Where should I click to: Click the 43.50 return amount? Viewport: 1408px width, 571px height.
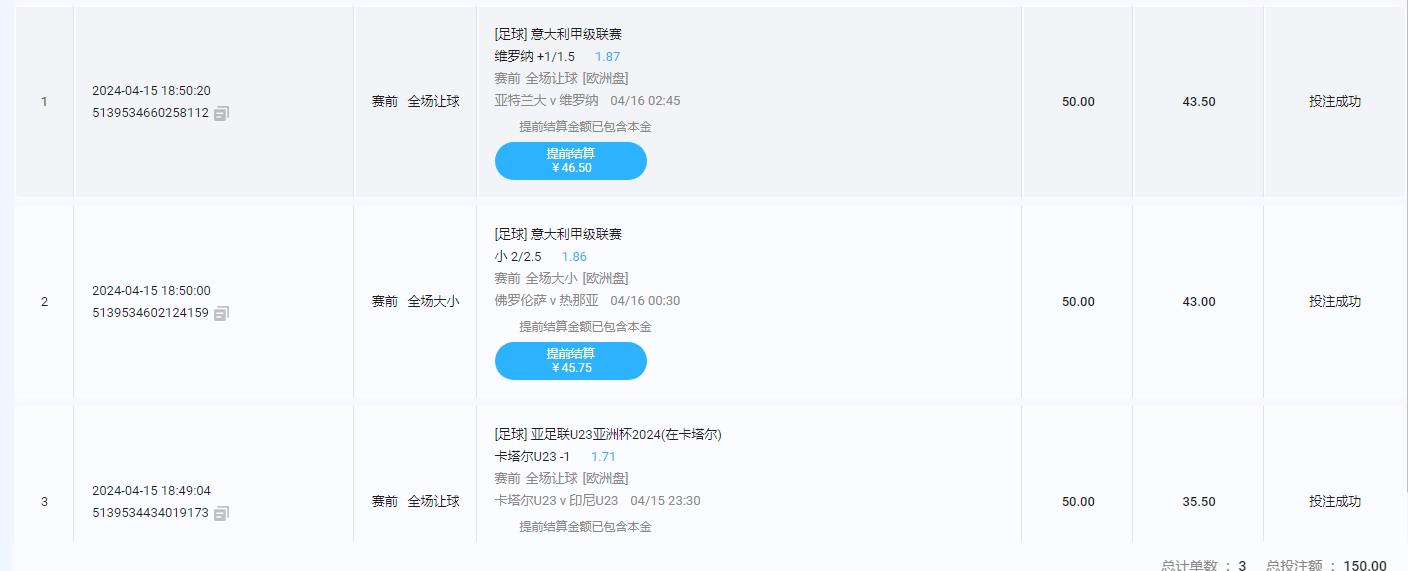coord(1198,102)
